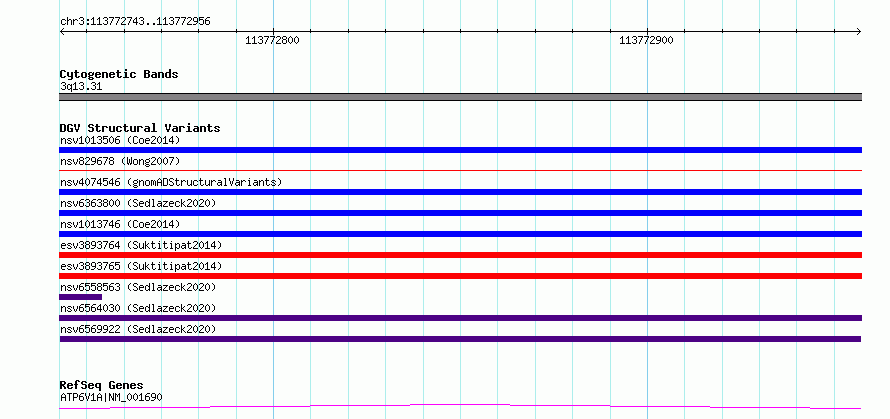The image size is (890, 419).
Task: Open the DGV Structural Variants track title
Action: coord(140,128)
